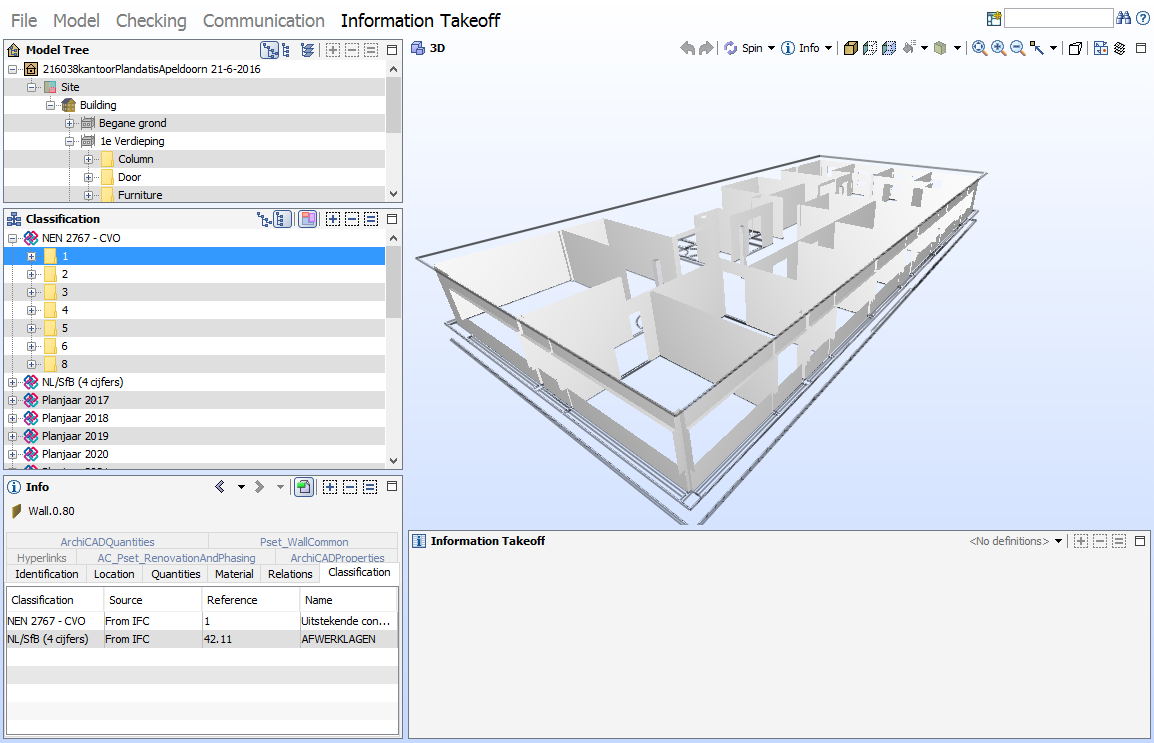Open the Pset_WallCommon tab
1154x743 pixels.
304,542
